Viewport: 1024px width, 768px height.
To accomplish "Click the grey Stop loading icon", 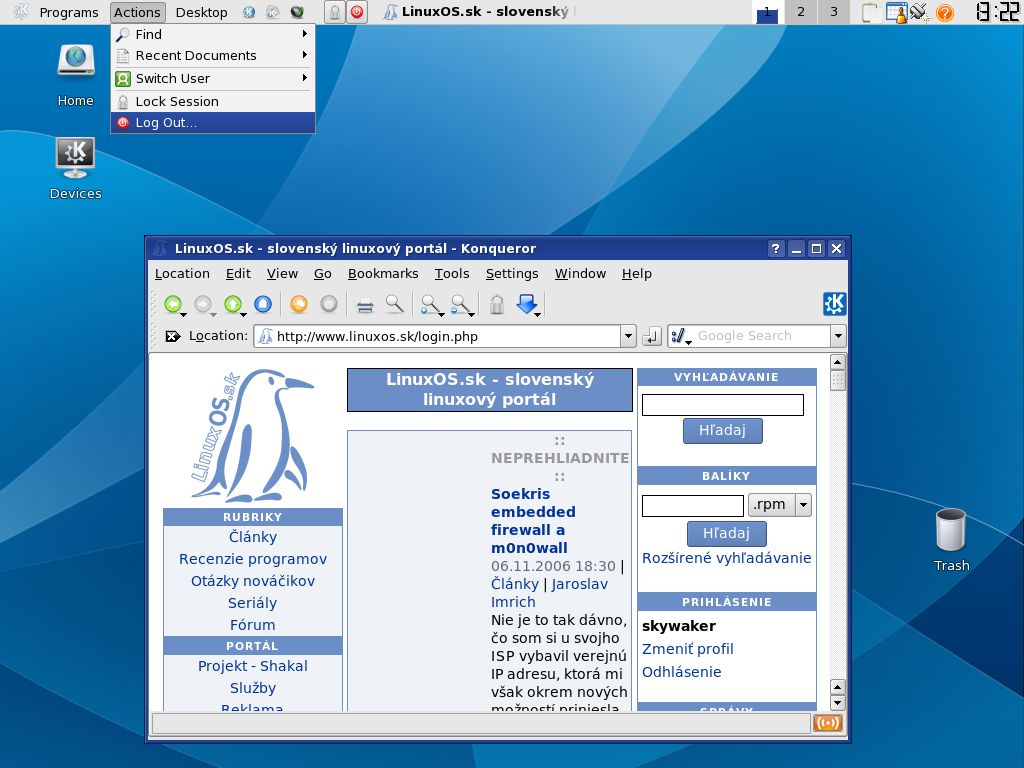I will 329,304.
